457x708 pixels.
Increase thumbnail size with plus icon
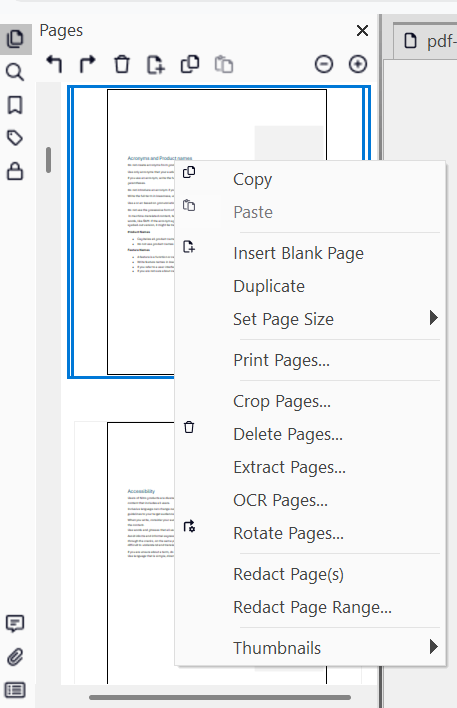coord(358,64)
